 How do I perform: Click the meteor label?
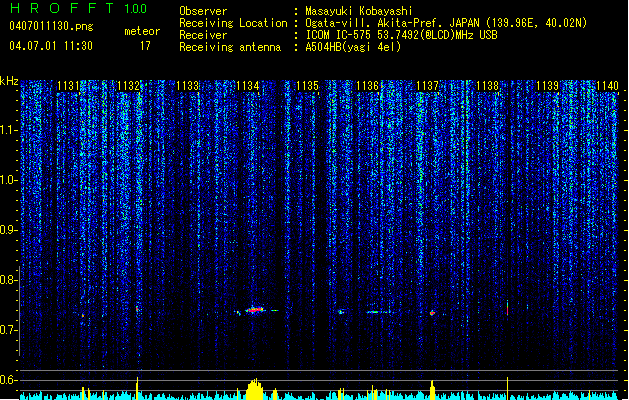[x=142, y=31]
